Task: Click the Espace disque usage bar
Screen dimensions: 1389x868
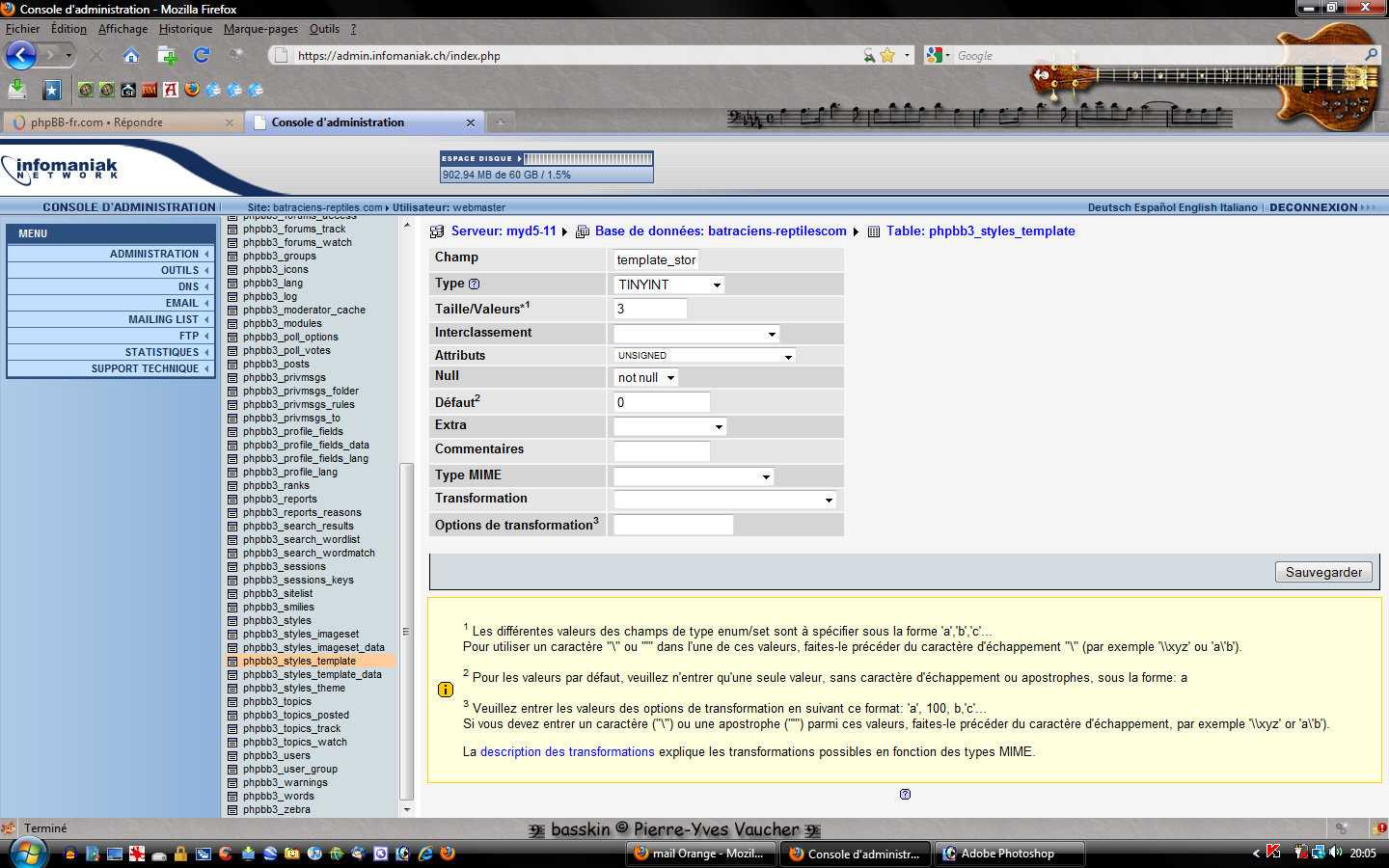Action: 587,159
